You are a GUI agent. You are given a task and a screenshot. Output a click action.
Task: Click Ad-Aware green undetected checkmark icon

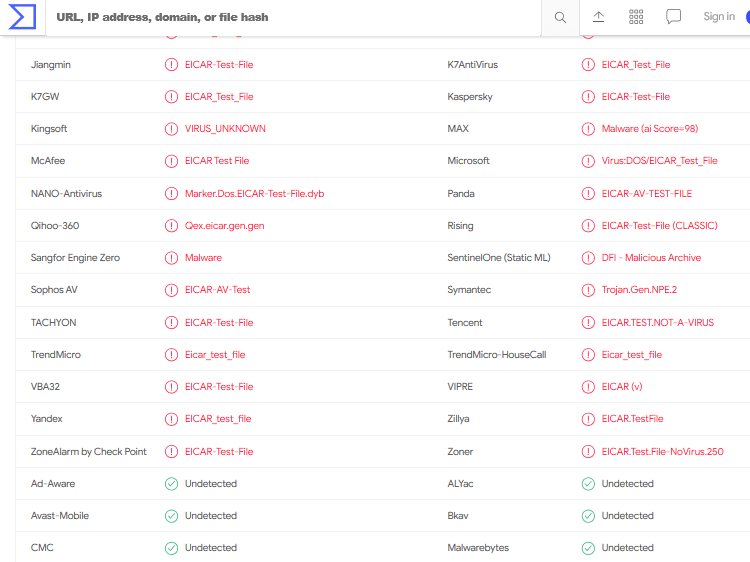click(x=171, y=484)
